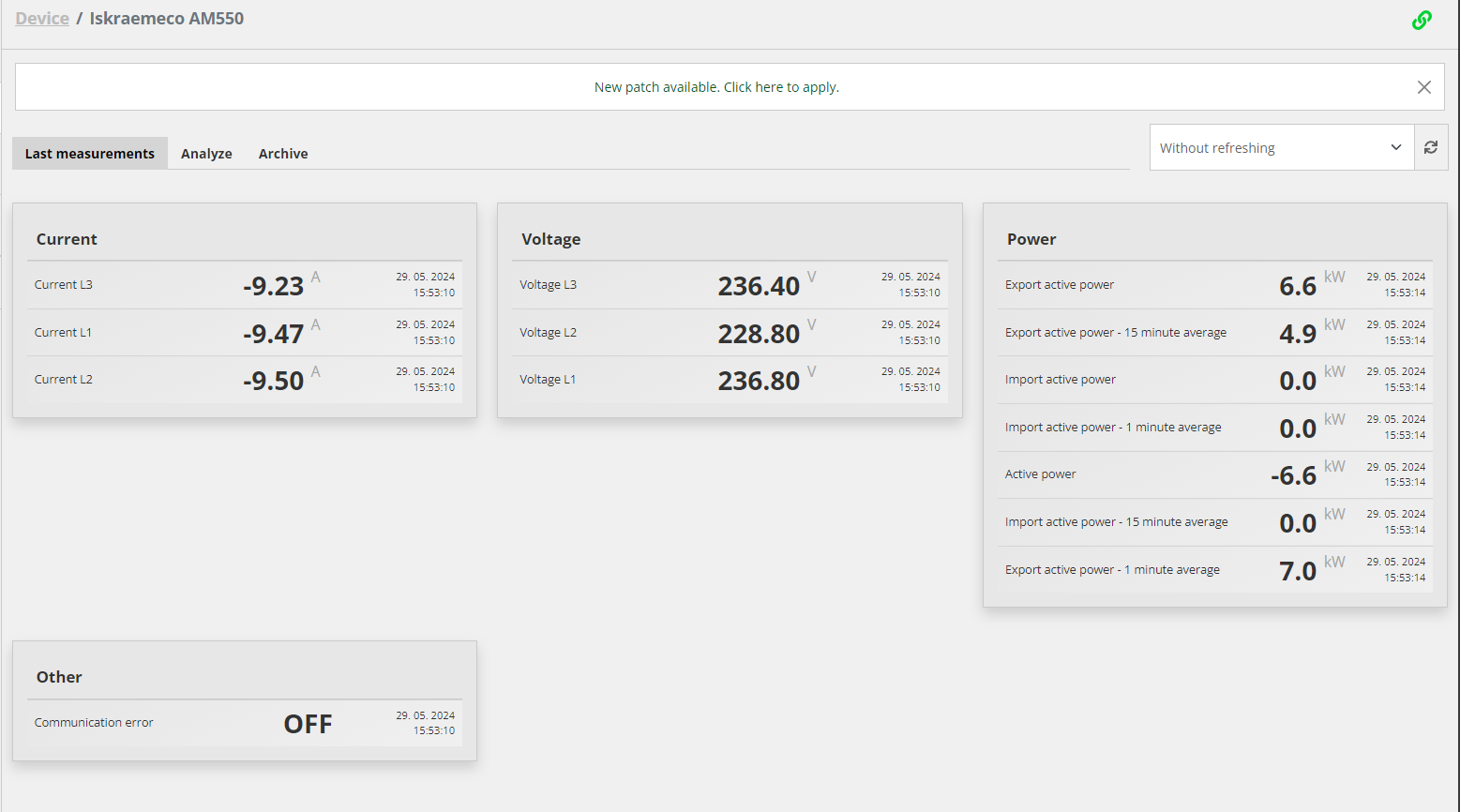Open the Archive tab
Viewport: 1460px width, 812px height.
pyautogui.click(x=283, y=154)
